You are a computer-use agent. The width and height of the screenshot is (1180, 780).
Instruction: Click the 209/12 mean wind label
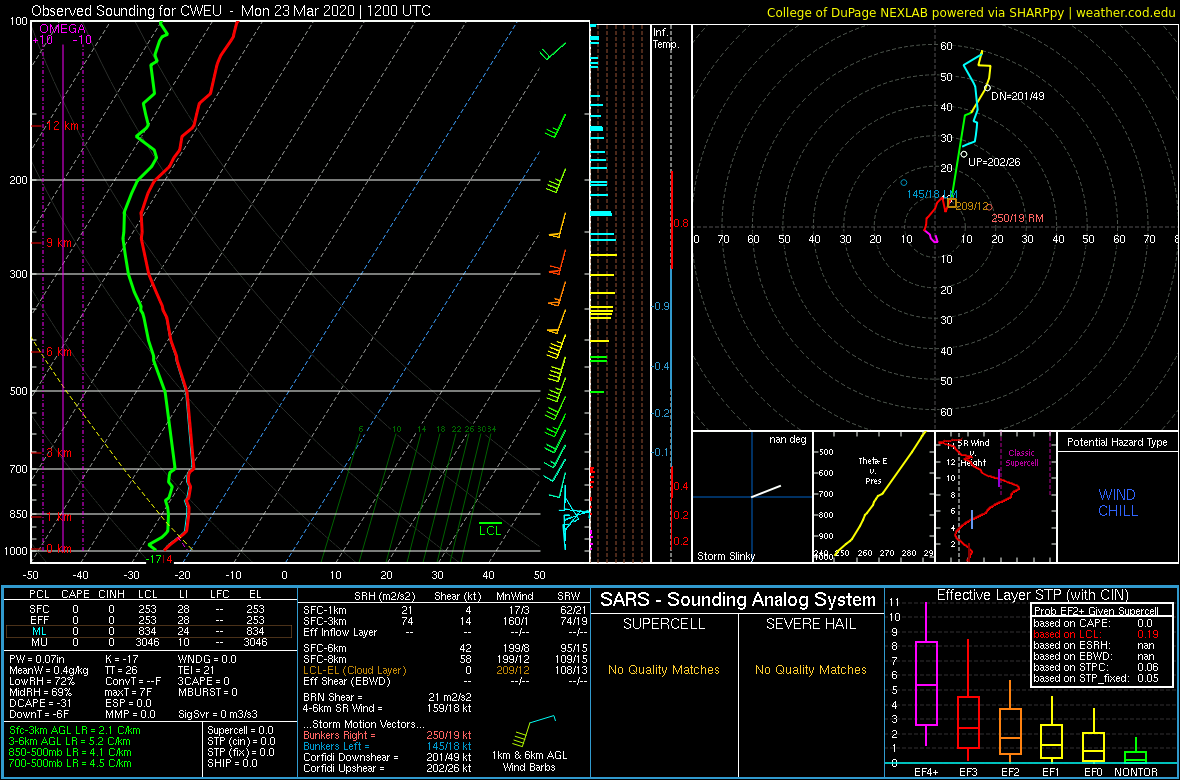pyautogui.click(x=974, y=206)
